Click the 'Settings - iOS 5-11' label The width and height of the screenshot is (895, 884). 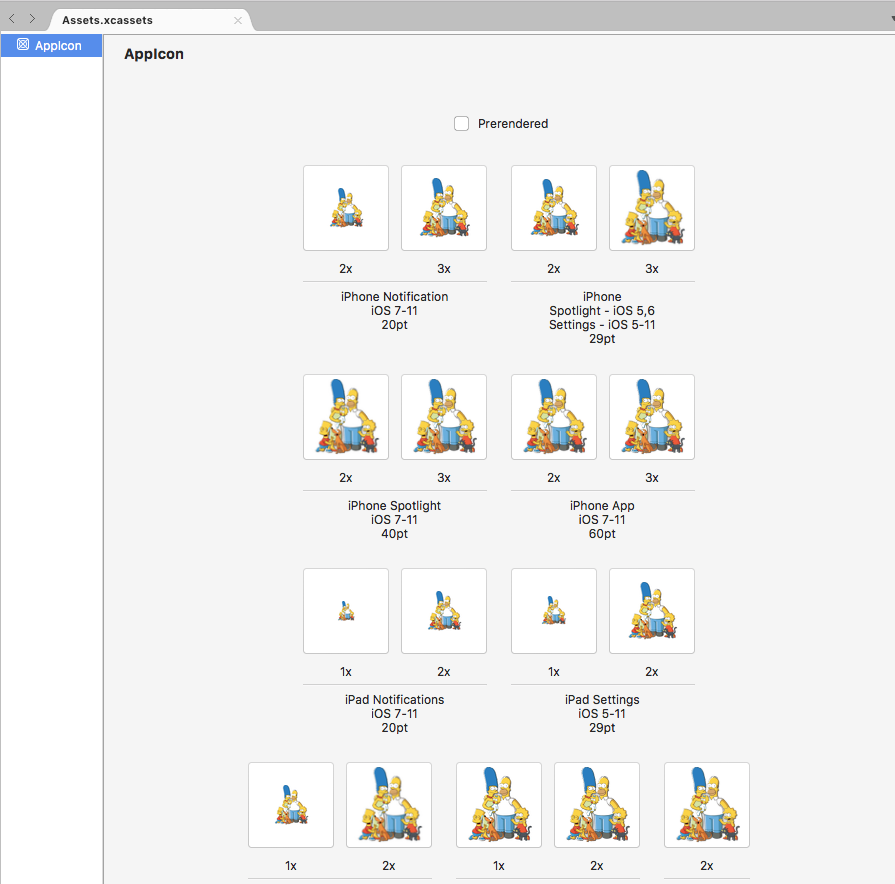602,325
